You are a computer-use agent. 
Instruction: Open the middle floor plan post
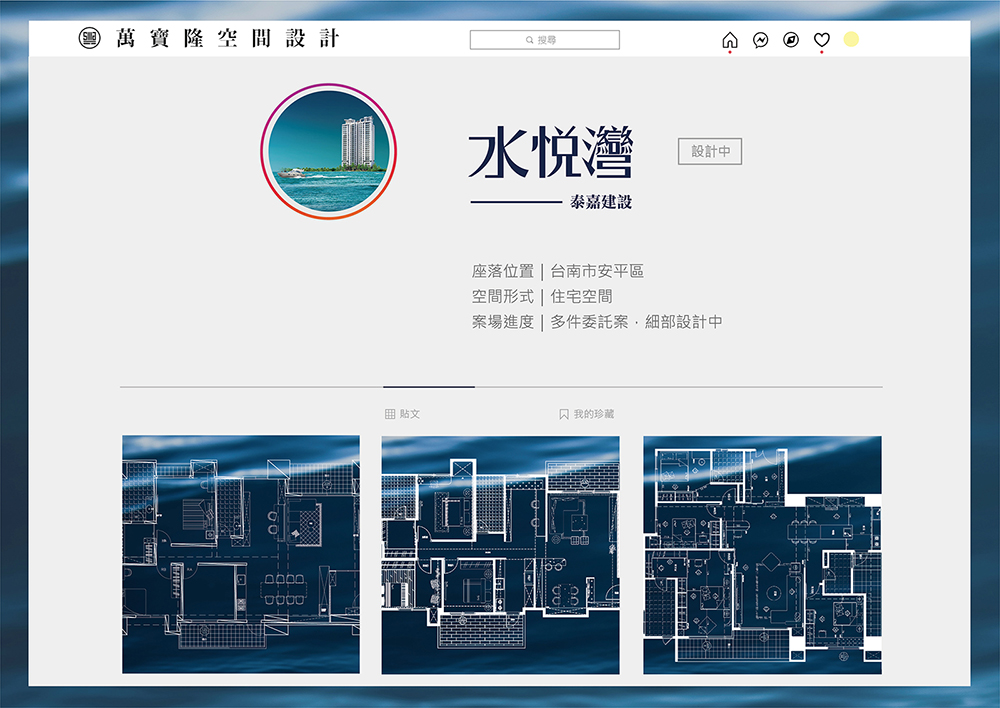pos(500,554)
